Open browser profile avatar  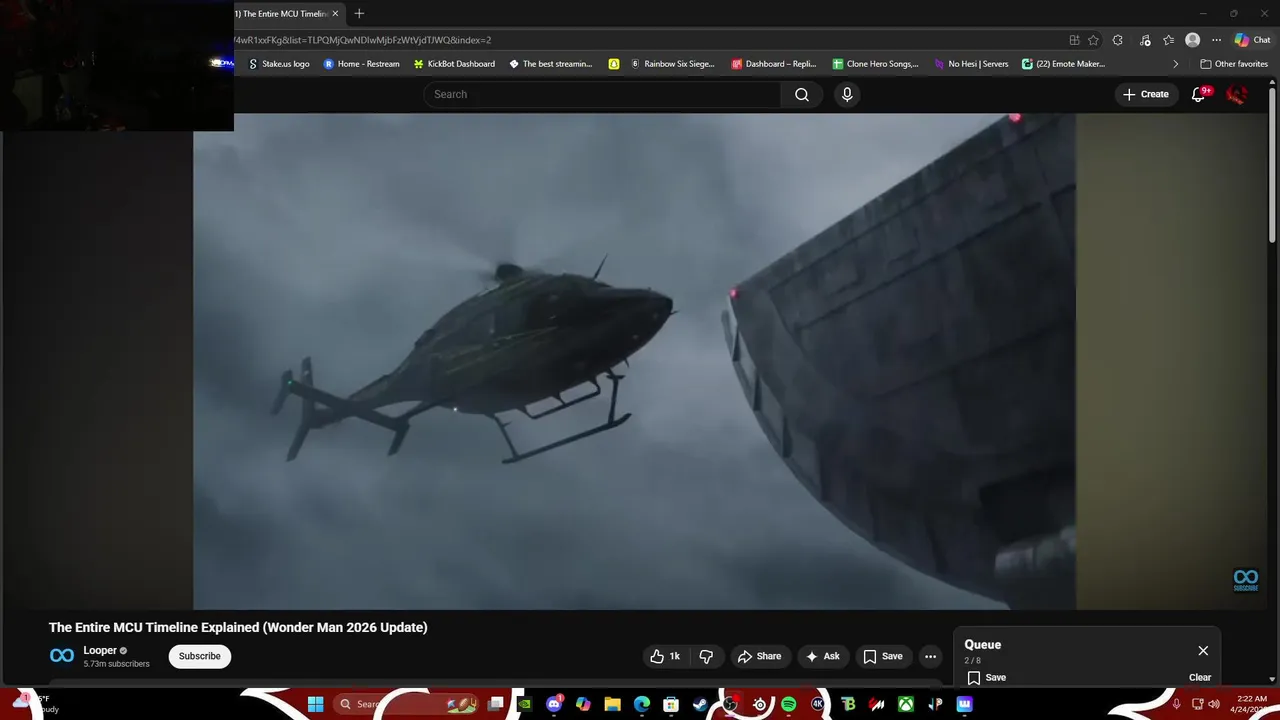(1192, 40)
